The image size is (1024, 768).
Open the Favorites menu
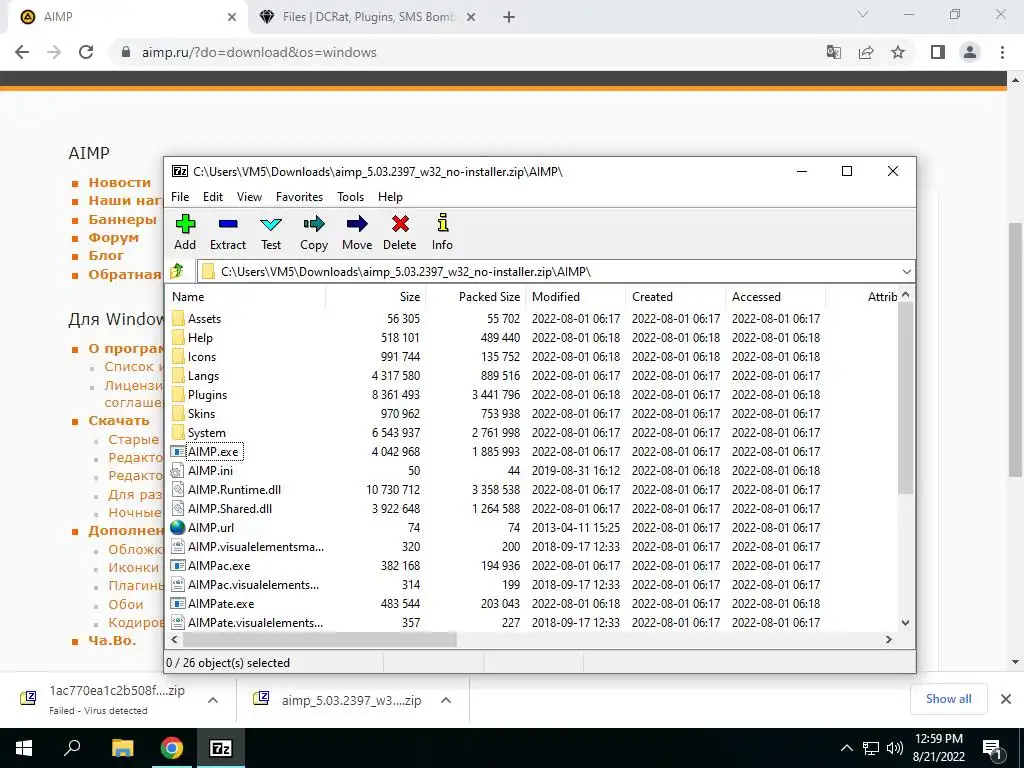pos(299,197)
